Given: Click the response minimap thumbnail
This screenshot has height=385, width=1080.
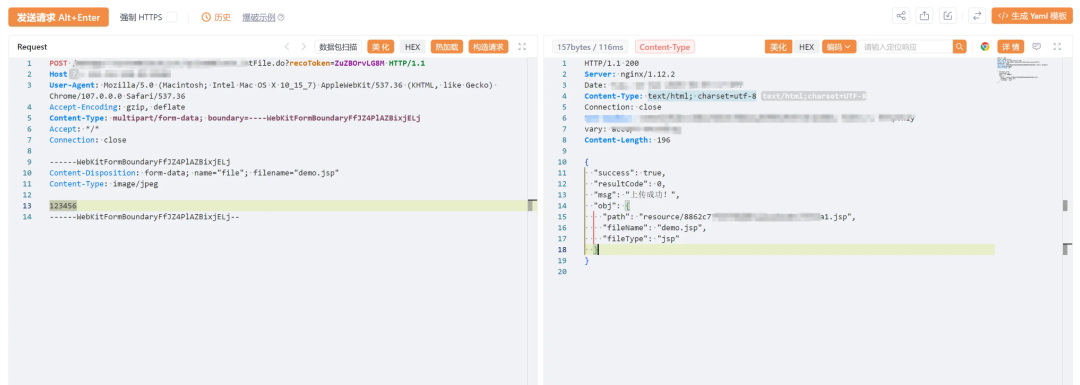Looking at the screenshot, I should click(x=1021, y=70).
